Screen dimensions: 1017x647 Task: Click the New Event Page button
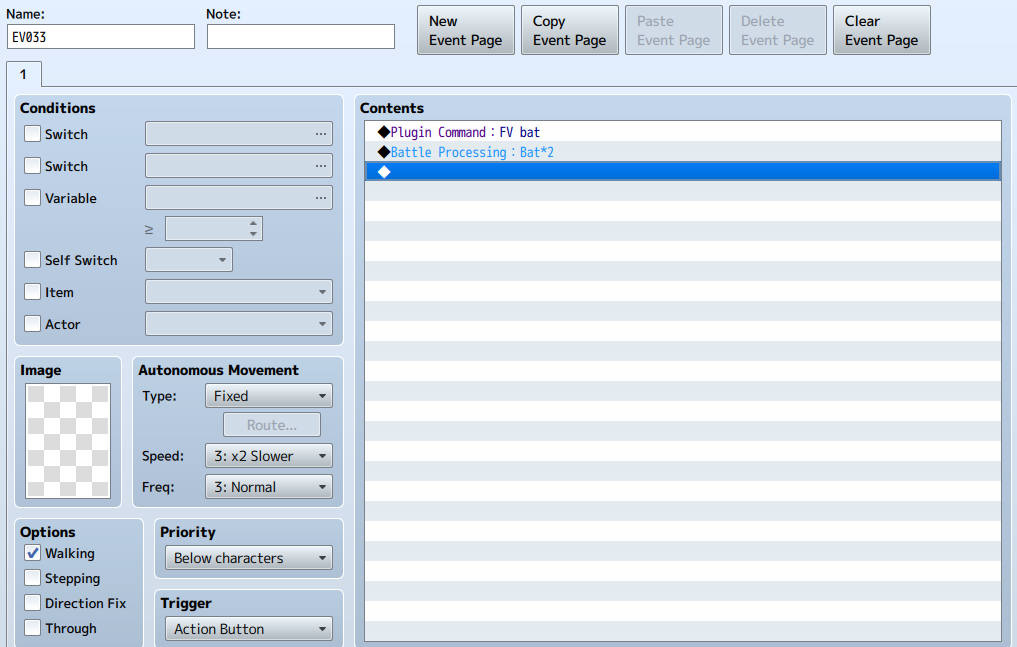tap(466, 30)
